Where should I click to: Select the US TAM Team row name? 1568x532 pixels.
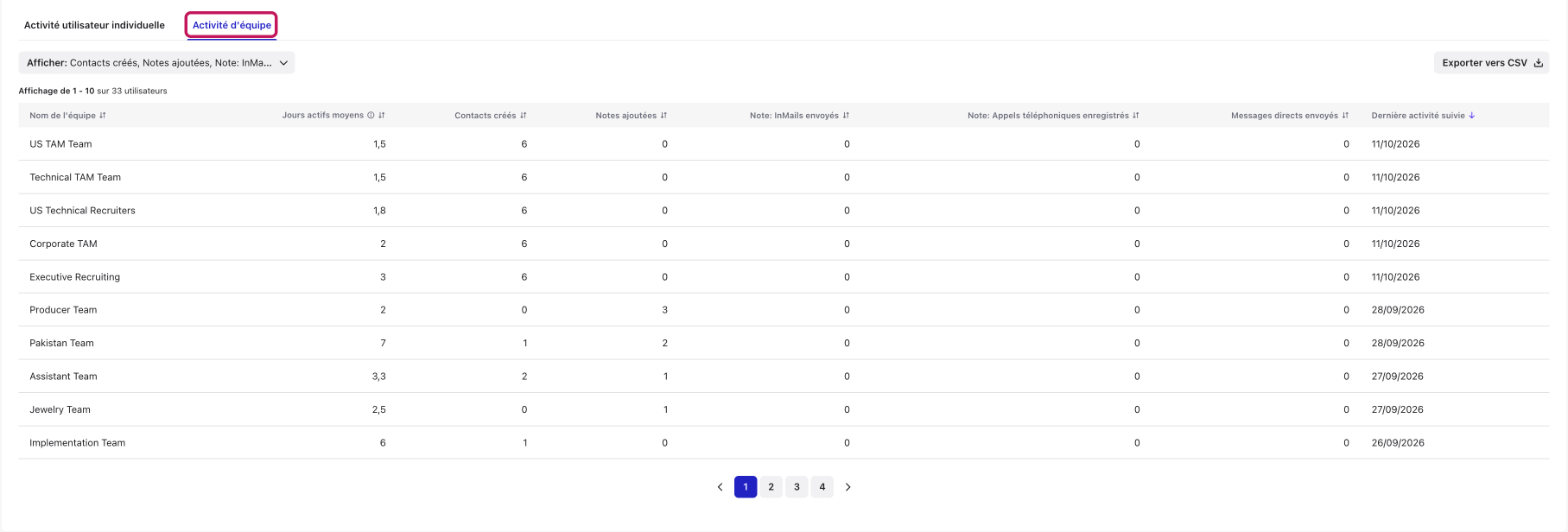[x=61, y=144]
